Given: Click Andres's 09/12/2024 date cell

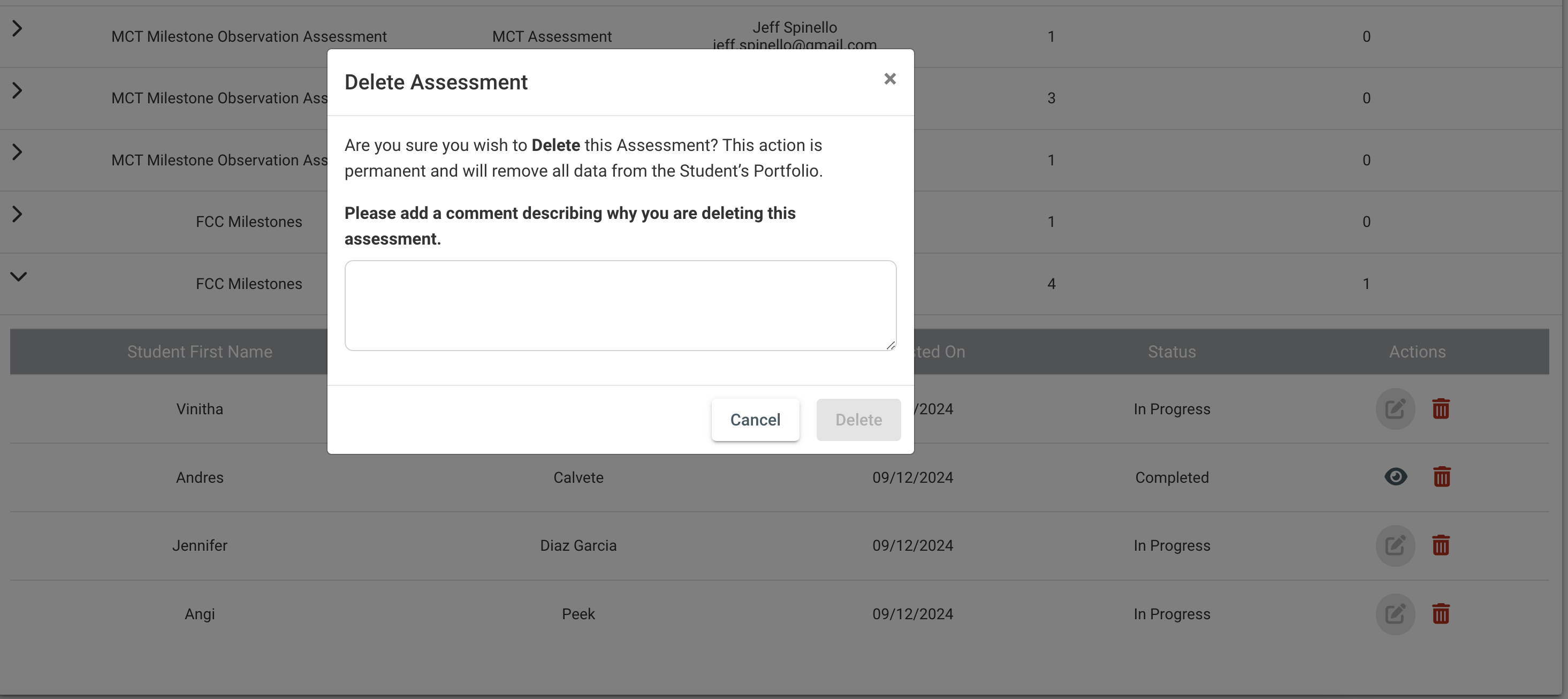Looking at the screenshot, I should (912, 477).
